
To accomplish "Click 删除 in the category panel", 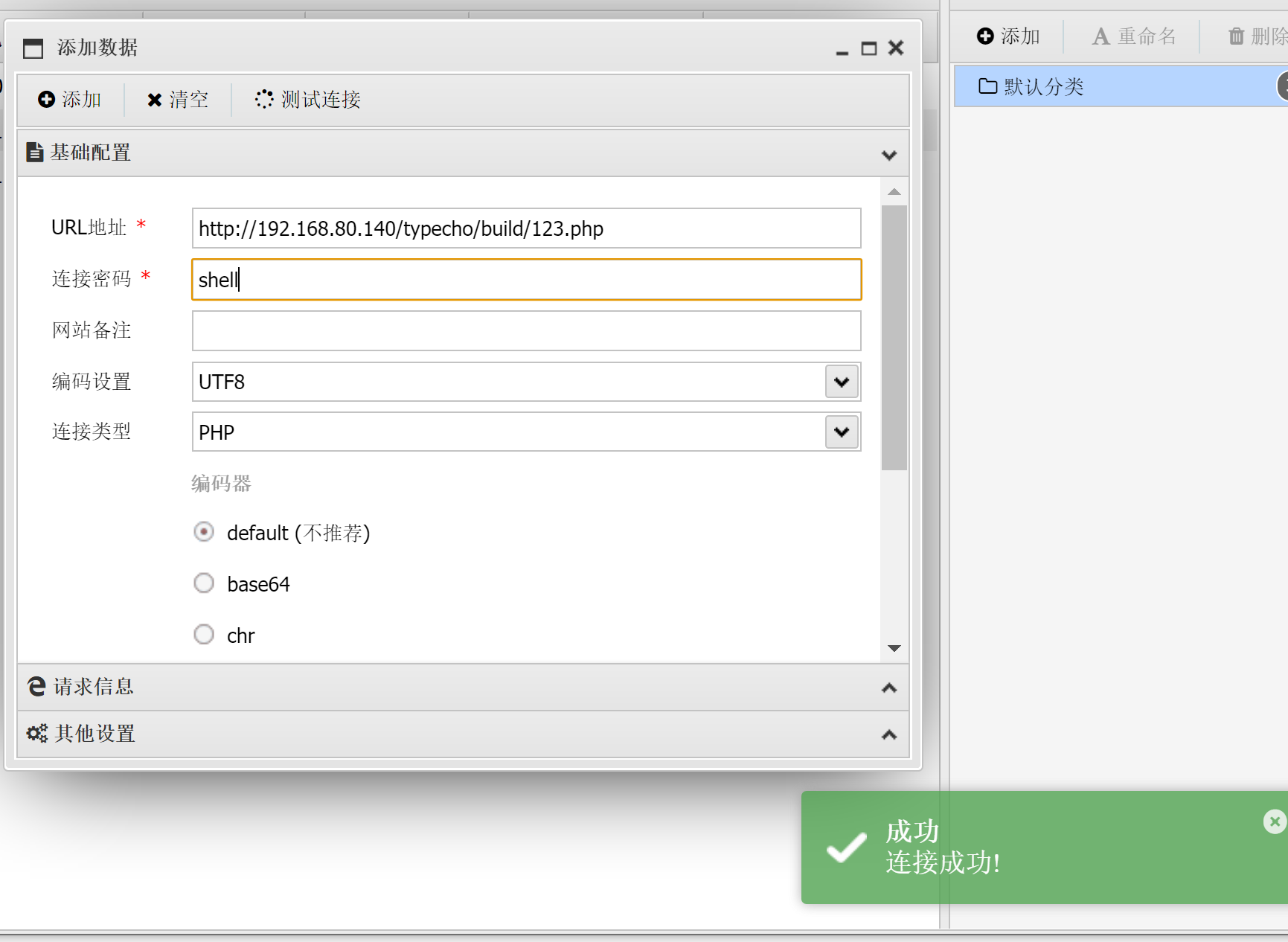I will click(1258, 36).
